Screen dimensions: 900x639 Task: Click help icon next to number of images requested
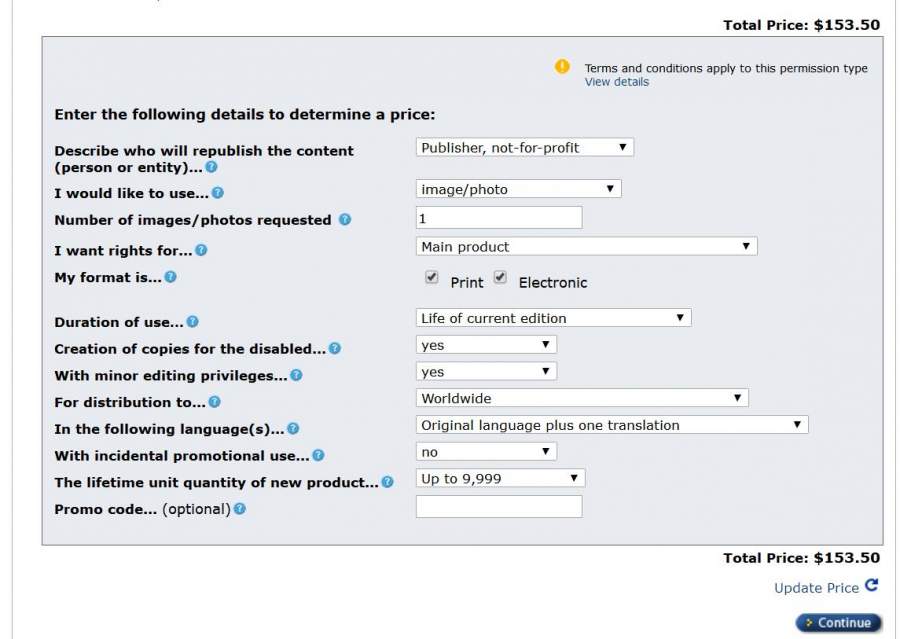[345, 220]
